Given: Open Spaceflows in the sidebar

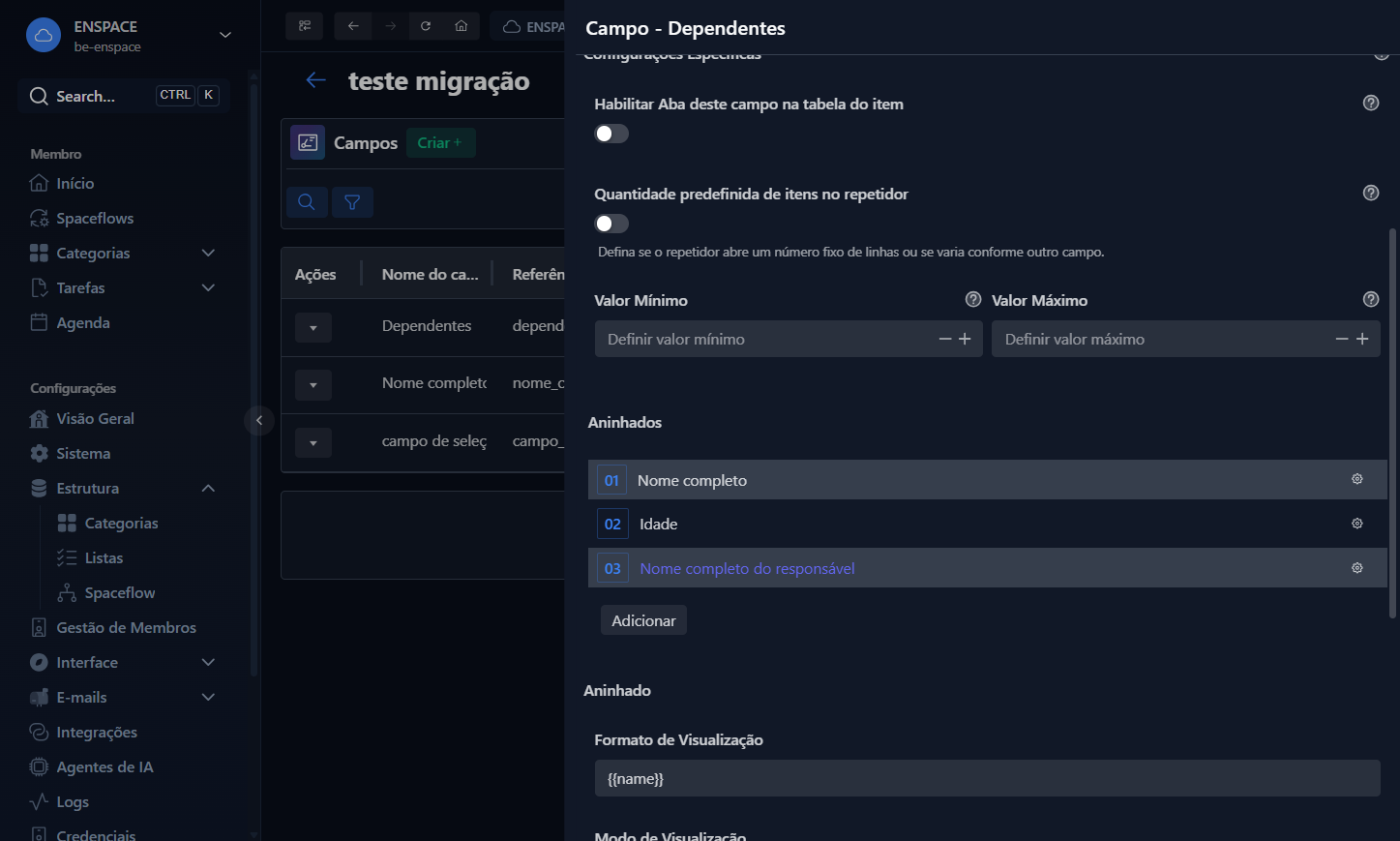Looking at the screenshot, I should point(81,218).
